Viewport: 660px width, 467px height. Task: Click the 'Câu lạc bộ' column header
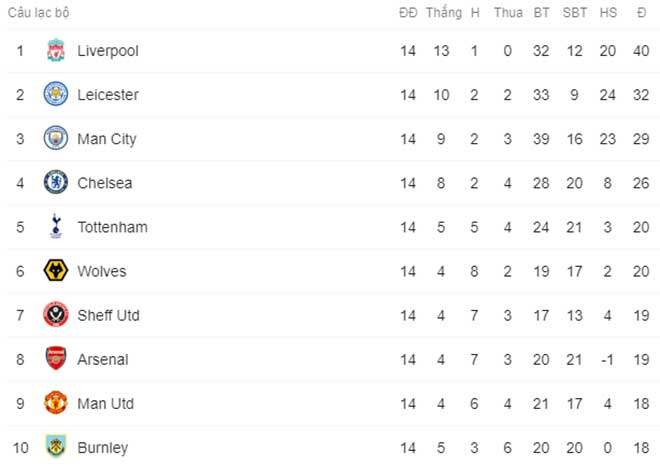click(x=39, y=13)
